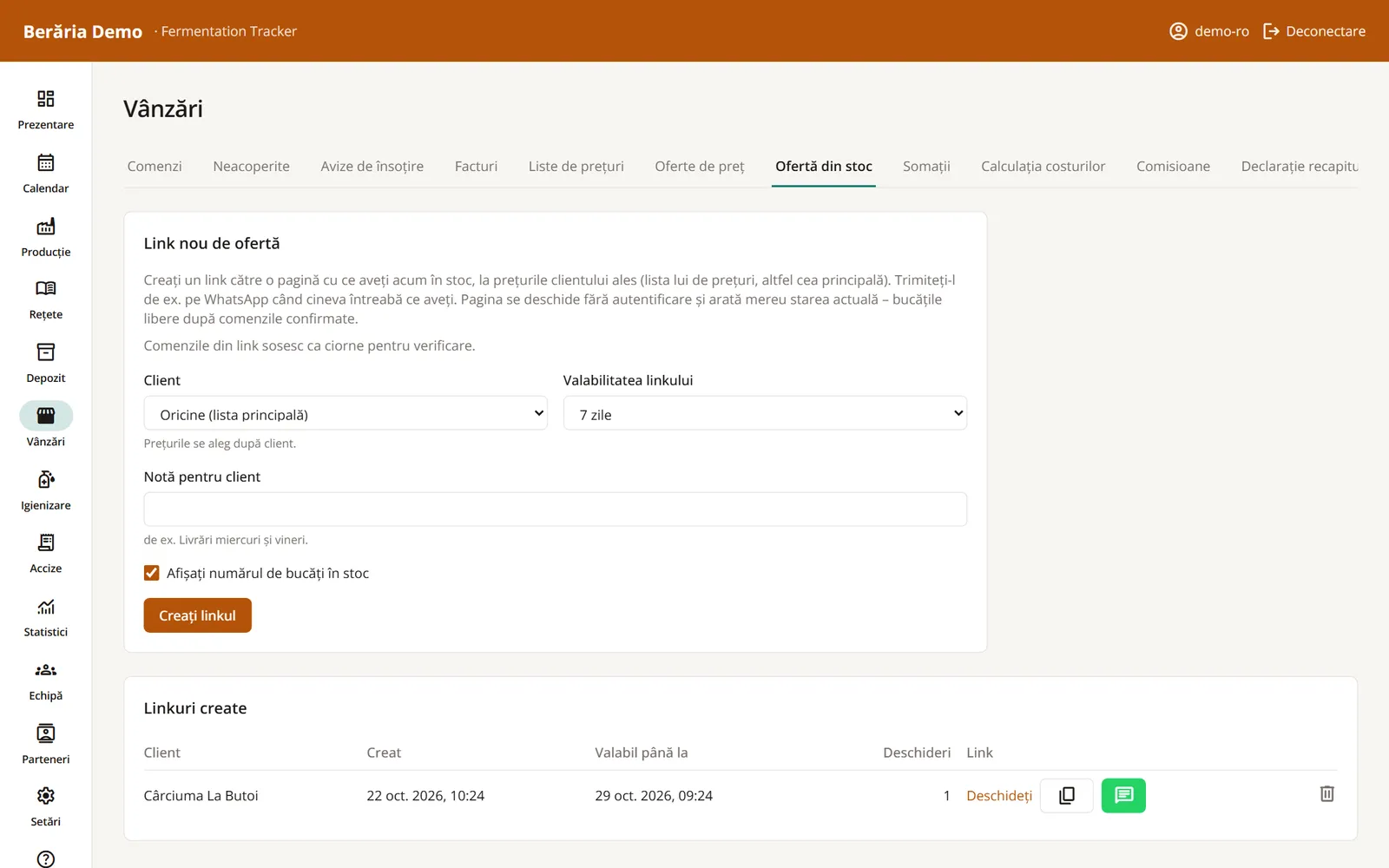The height and width of the screenshot is (868, 1389).
Task: Focus the Notă pentru client field
Action: 556,510
